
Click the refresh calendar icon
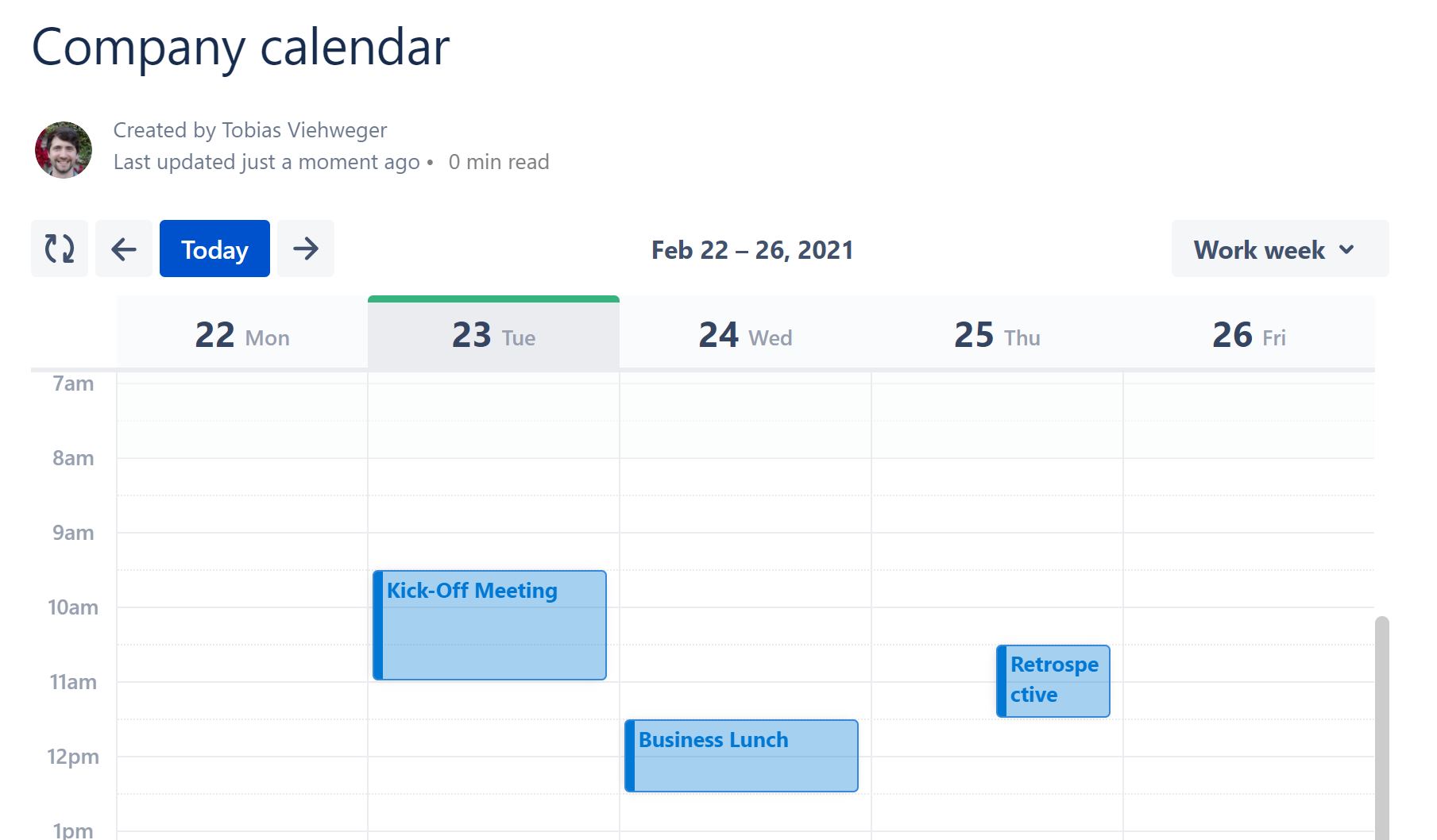[x=60, y=249]
